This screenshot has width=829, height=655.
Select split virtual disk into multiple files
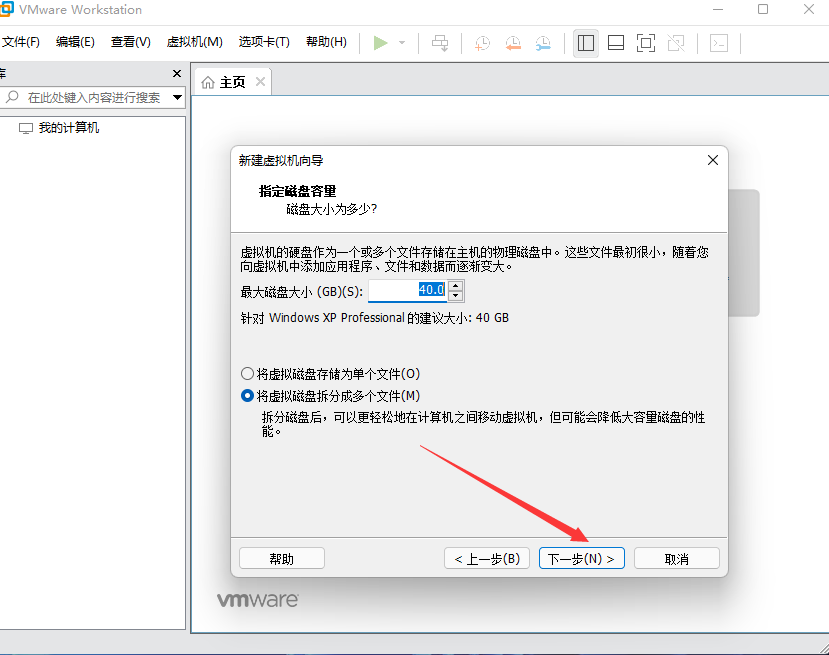click(x=248, y=396)
